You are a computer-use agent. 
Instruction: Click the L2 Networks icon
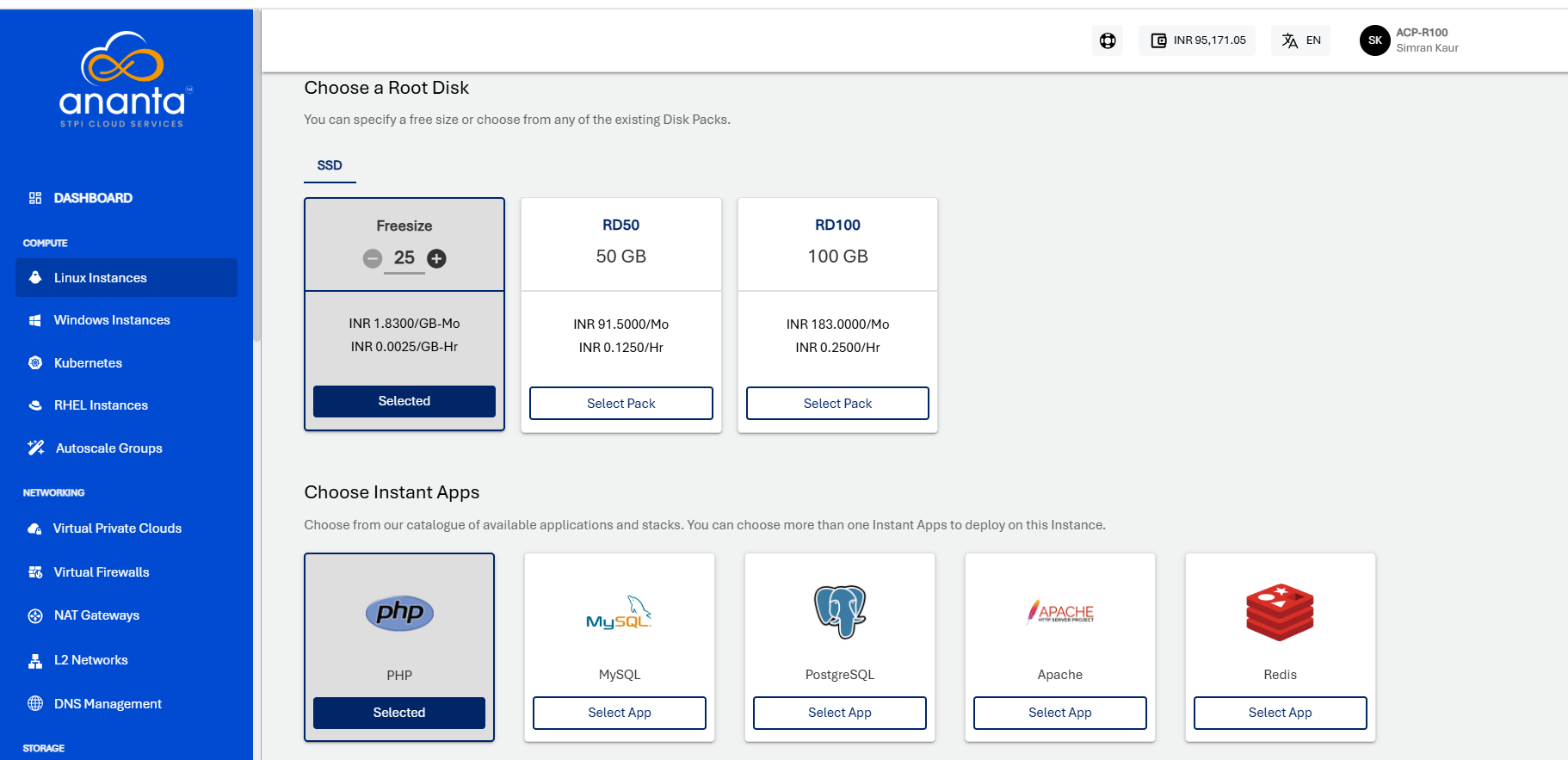click(x=35, y=660)
